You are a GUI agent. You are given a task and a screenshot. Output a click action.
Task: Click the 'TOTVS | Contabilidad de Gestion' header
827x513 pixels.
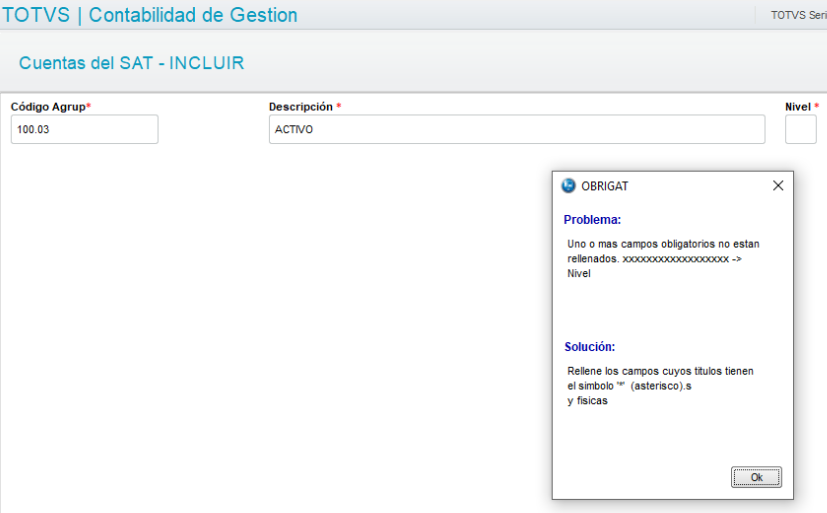click(150, 15)
